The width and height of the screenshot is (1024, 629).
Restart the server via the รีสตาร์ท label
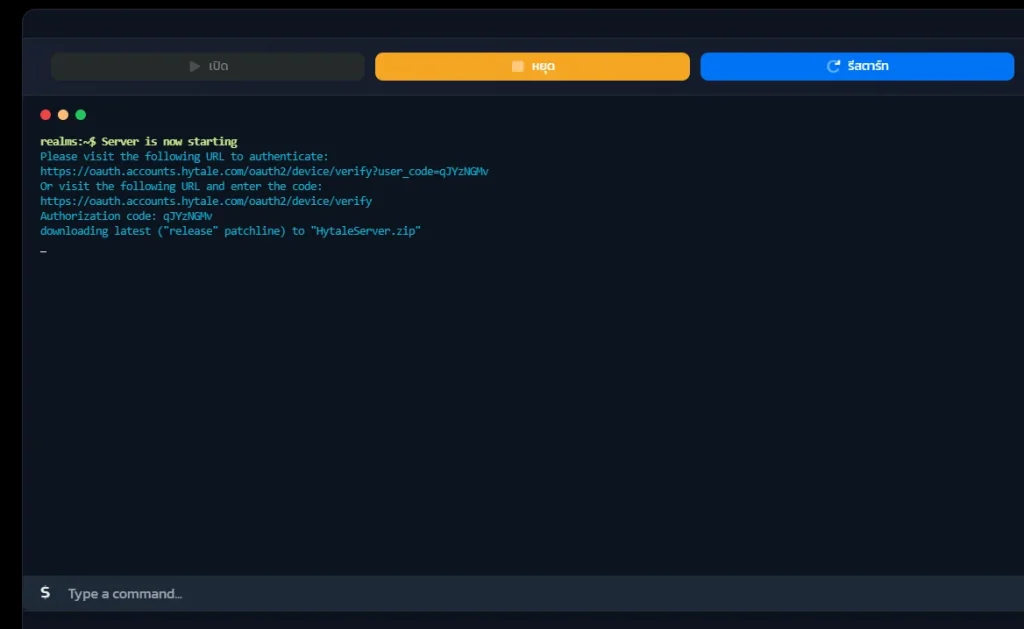tap(867, 67)
